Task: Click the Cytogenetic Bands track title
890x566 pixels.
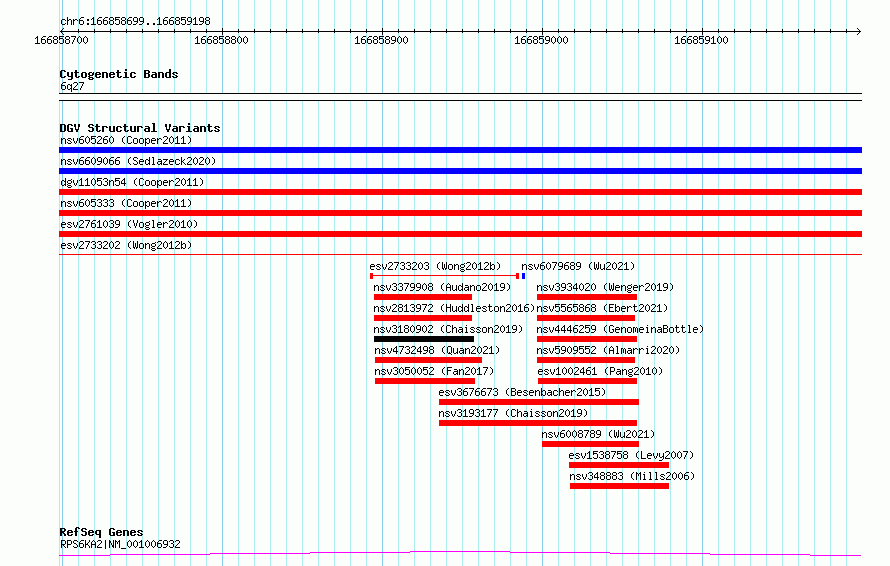Action: click(119, 74)
